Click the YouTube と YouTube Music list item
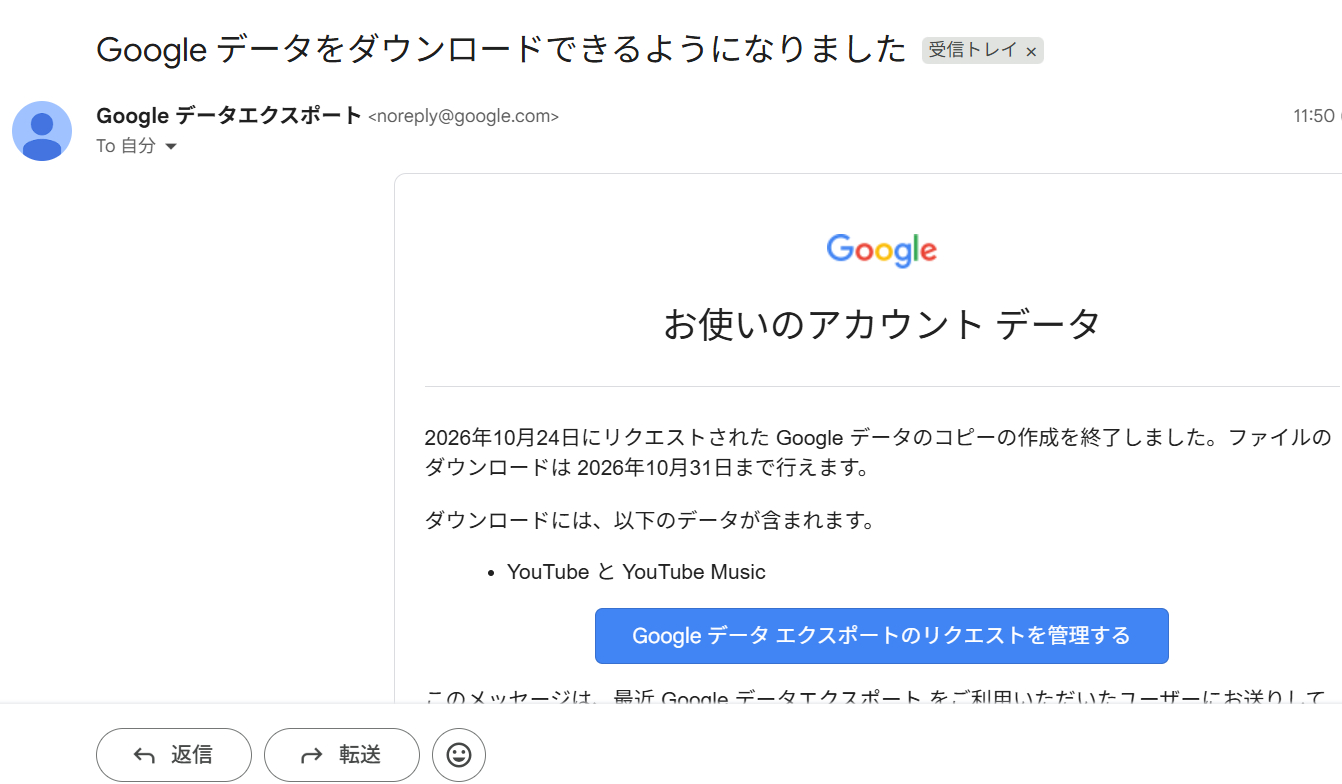Image resolution: width=1342 pixels, height=784 pixels. pos(636,573)
